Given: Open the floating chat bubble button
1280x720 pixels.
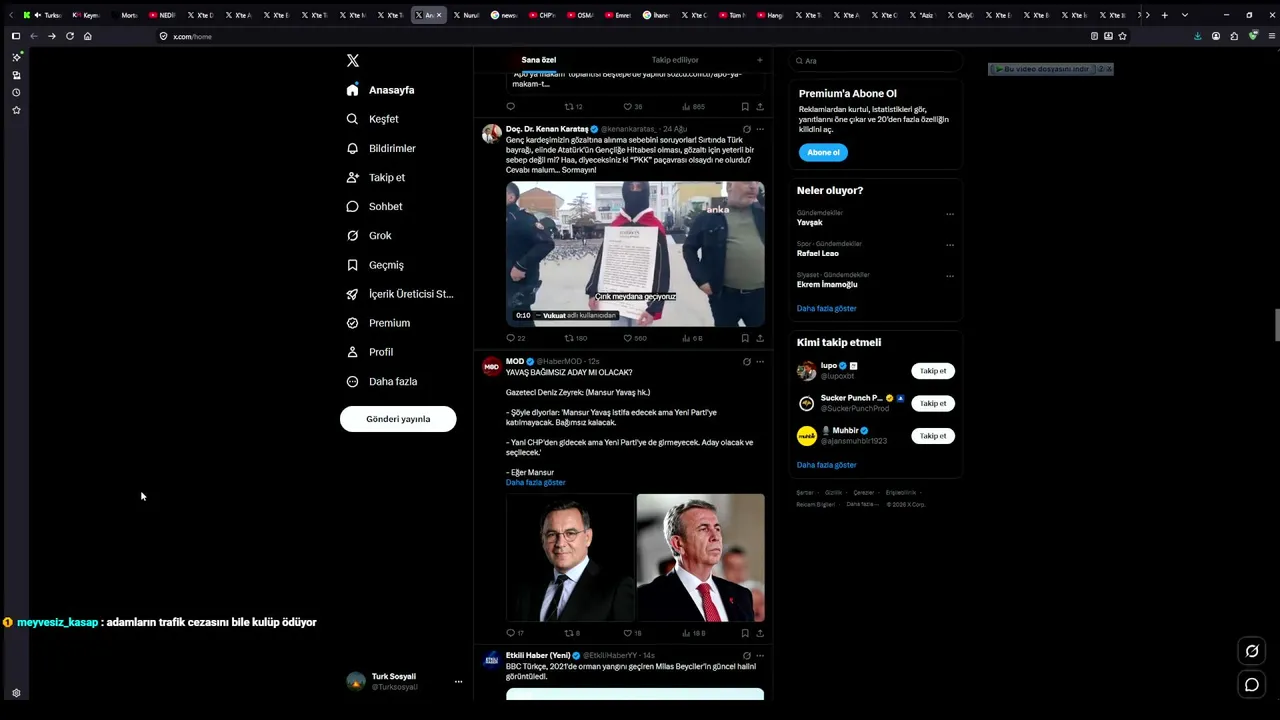Looking at the screenshot, I should tap(1251, 685).
